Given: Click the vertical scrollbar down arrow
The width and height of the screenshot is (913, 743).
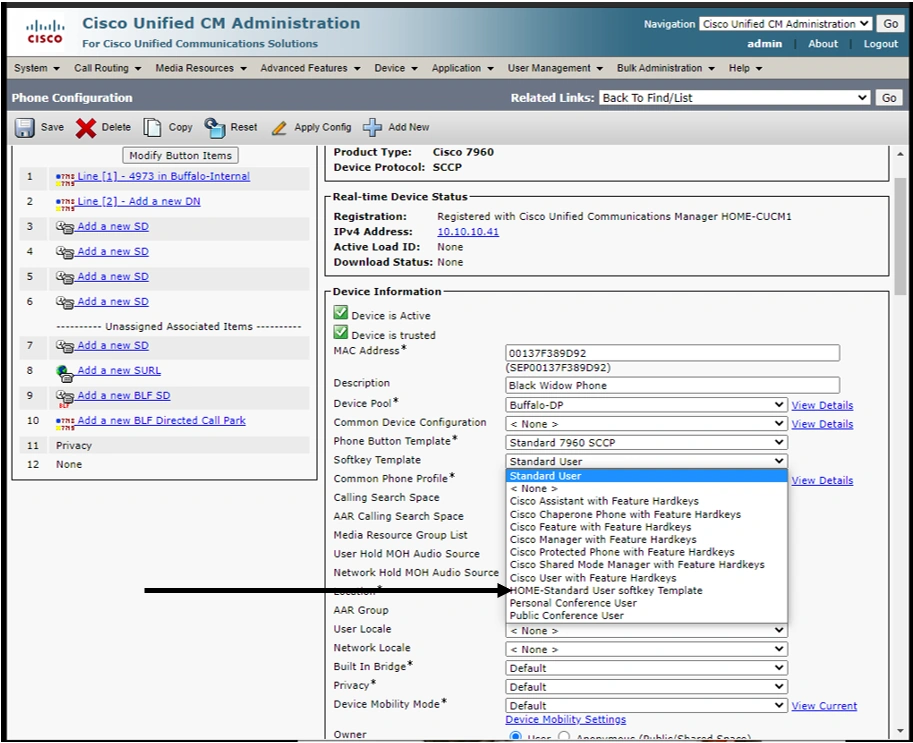Looking at the screenshot, I should (901, 730).
